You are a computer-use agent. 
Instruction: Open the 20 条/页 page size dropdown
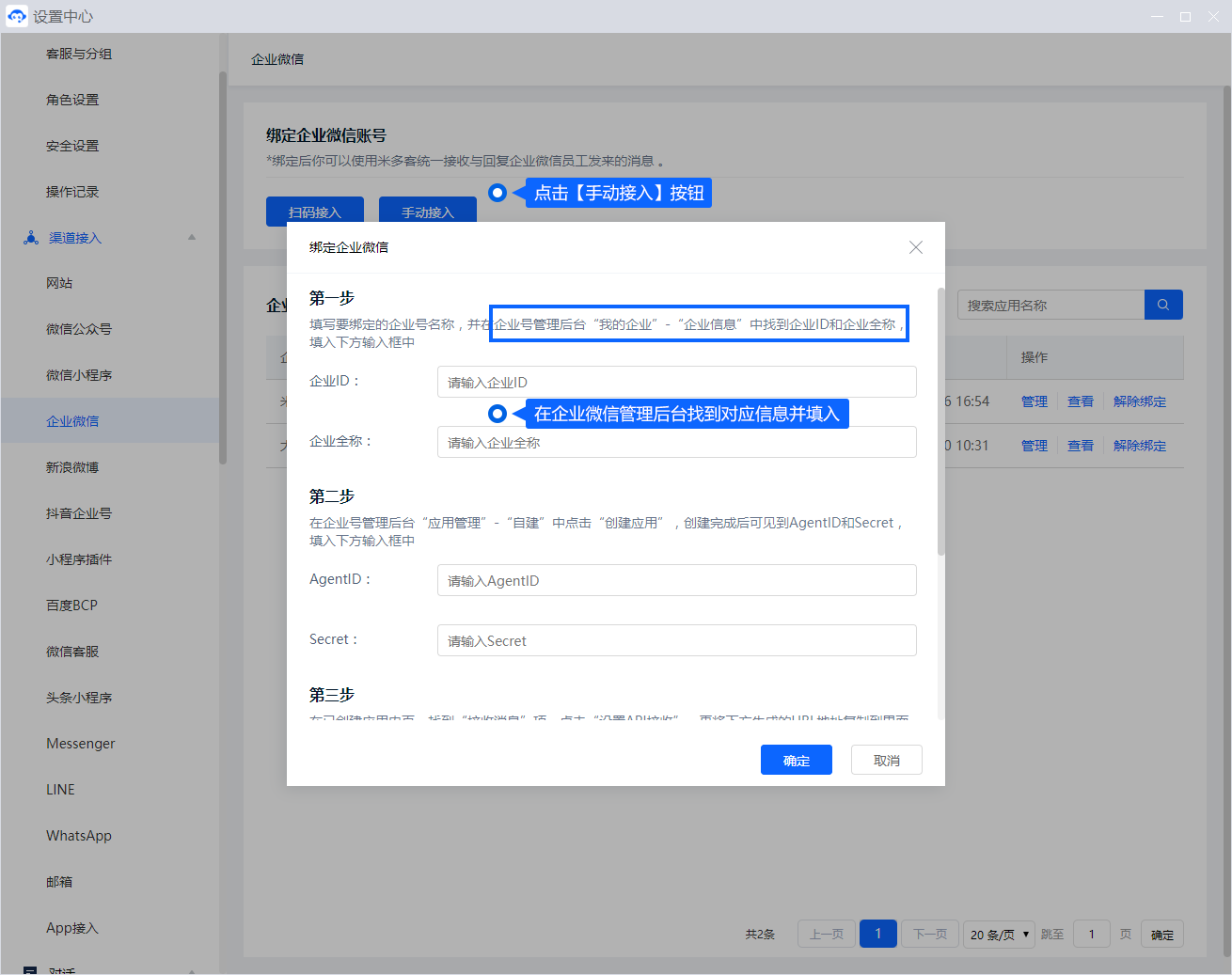point(999,935)
